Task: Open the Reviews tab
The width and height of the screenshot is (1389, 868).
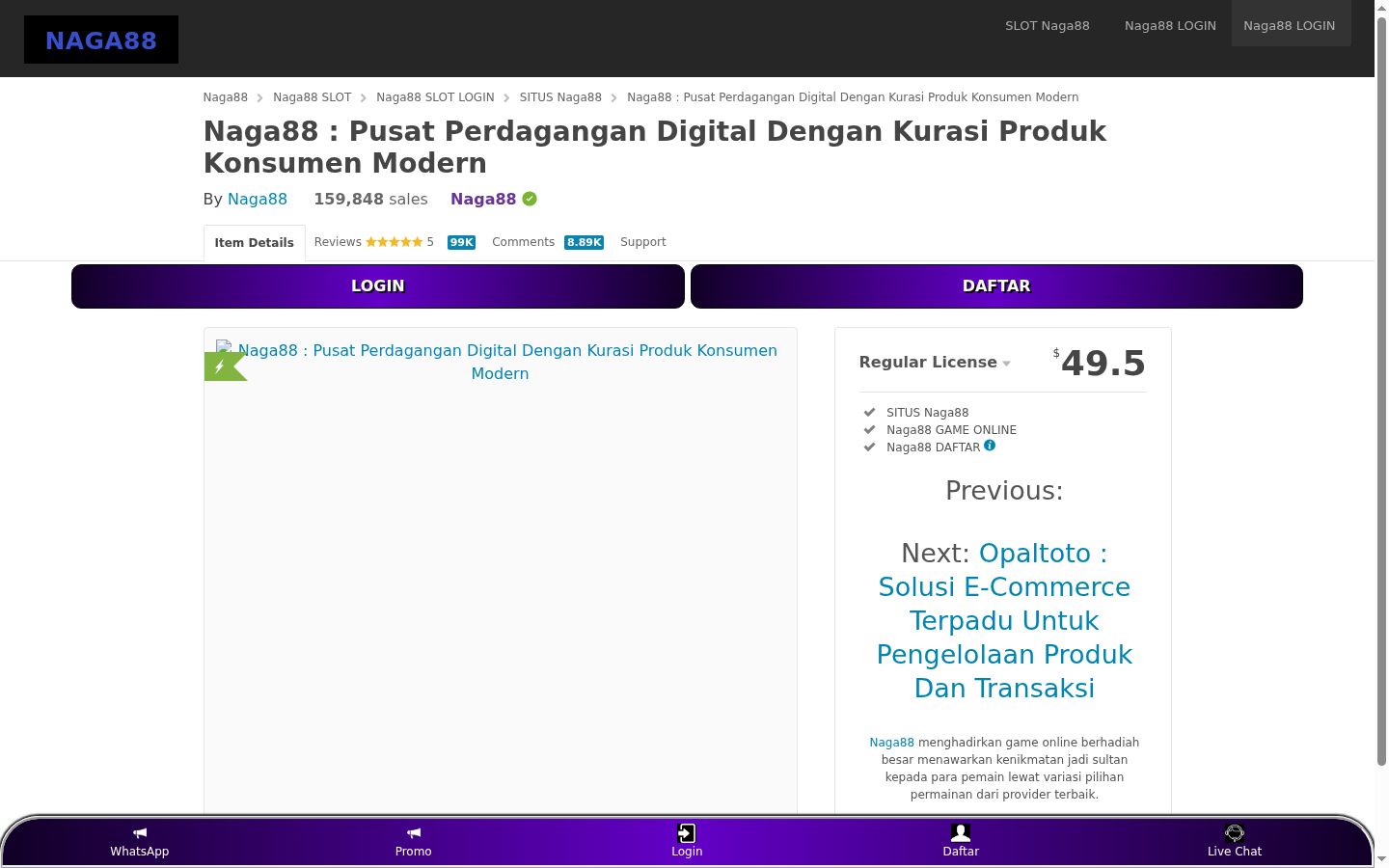Action: point(338,242)
